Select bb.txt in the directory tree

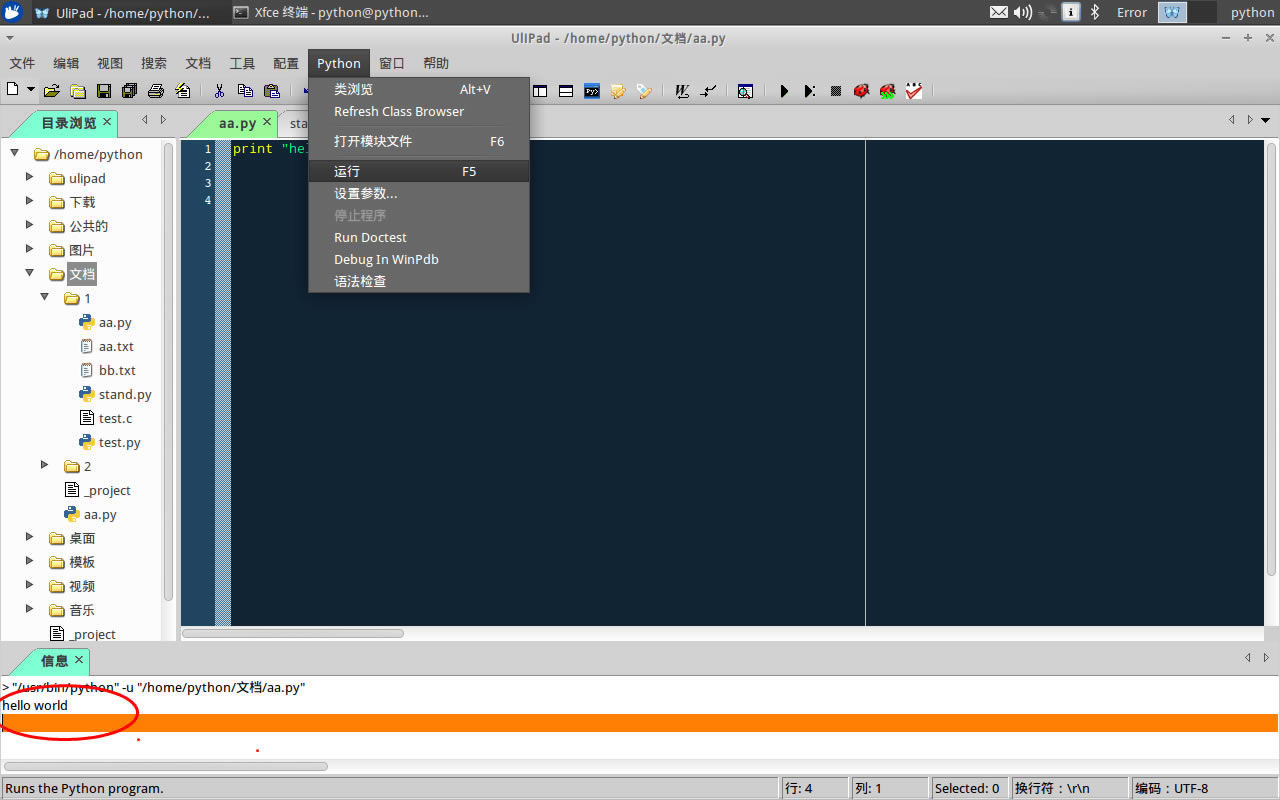point(117,370)
